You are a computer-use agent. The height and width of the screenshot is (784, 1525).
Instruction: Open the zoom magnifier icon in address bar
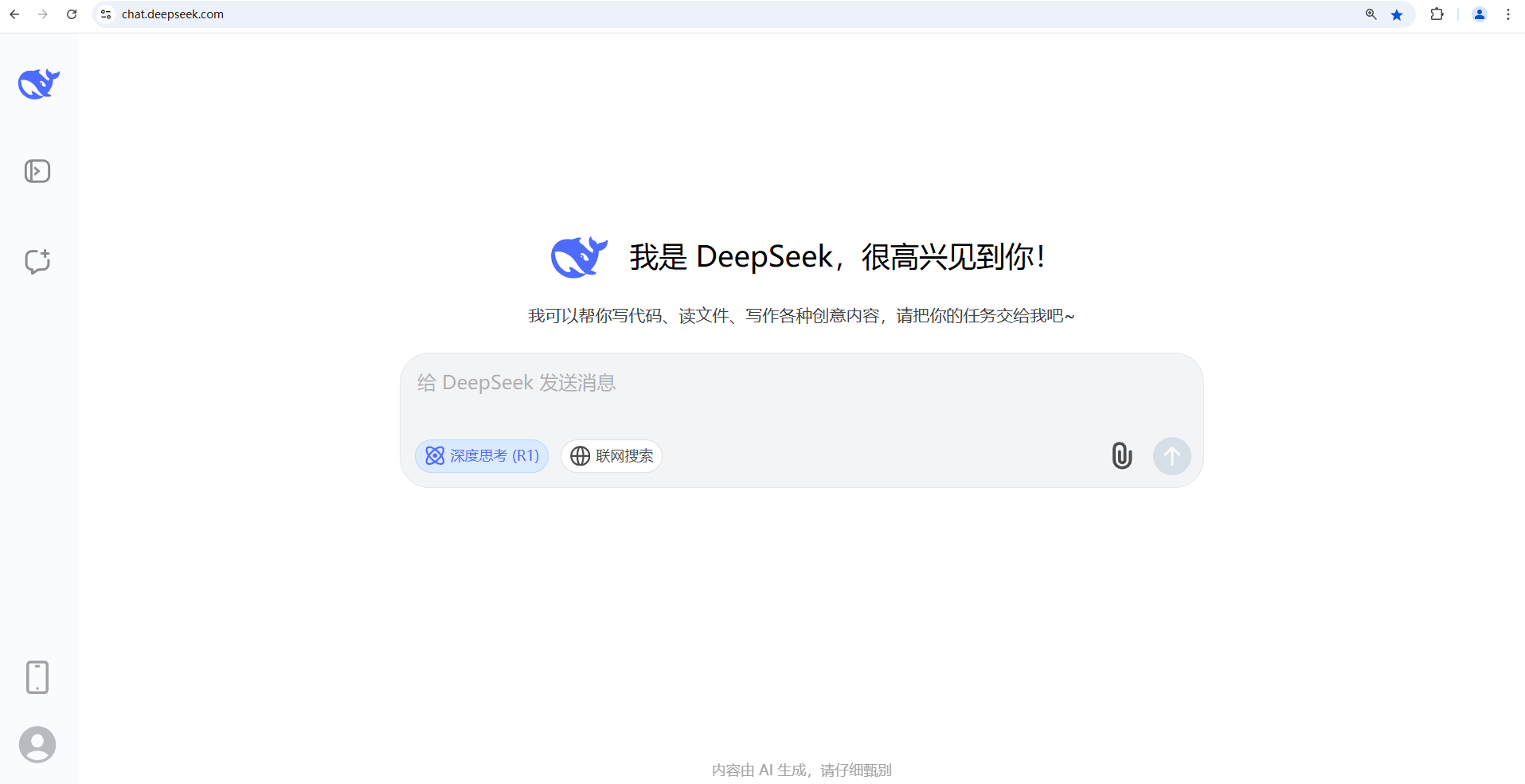(x=1371, y=14)
